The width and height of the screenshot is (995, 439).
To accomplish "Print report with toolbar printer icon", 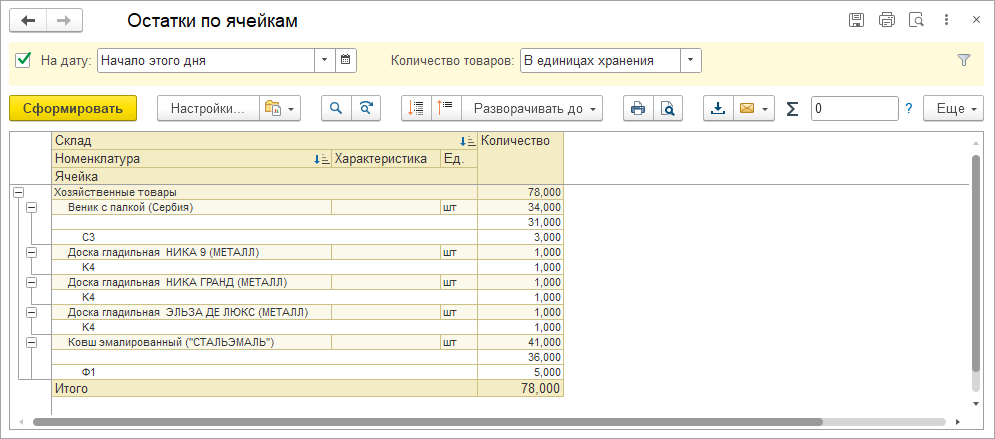I will [638, 108].
